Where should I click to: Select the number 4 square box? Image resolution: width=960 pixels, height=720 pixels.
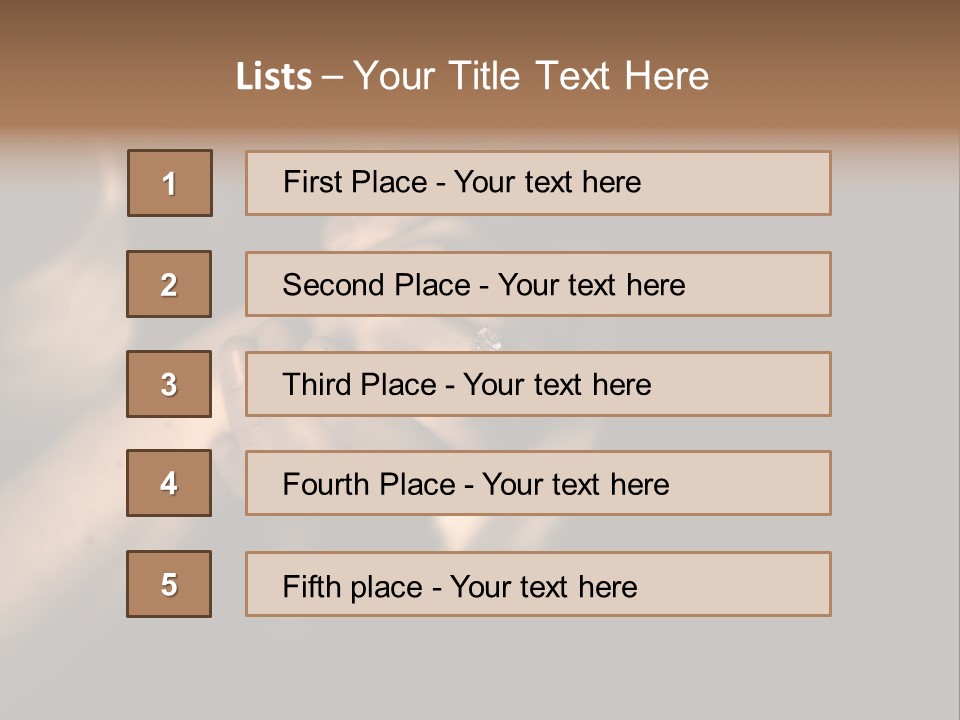[169, 483]
